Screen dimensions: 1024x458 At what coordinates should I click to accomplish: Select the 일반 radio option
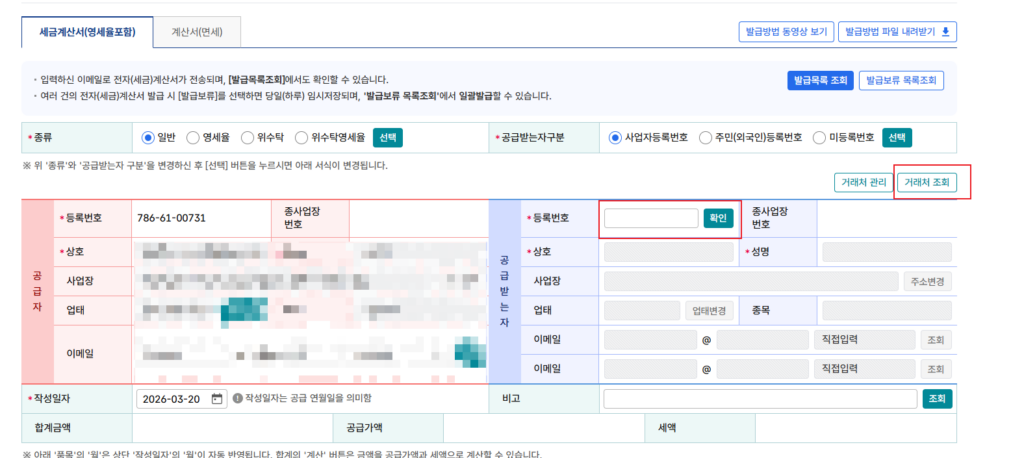pos(148,138)
